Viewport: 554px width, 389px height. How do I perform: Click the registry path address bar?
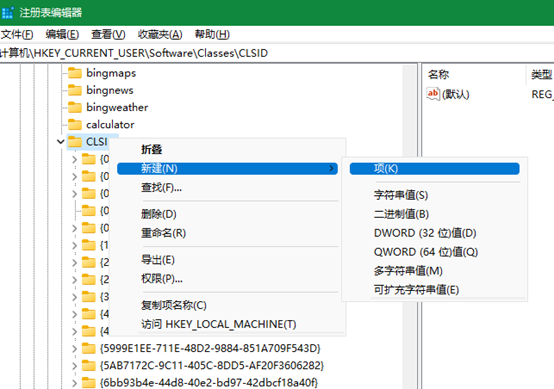pyautogui.click(x=277, y=53)
